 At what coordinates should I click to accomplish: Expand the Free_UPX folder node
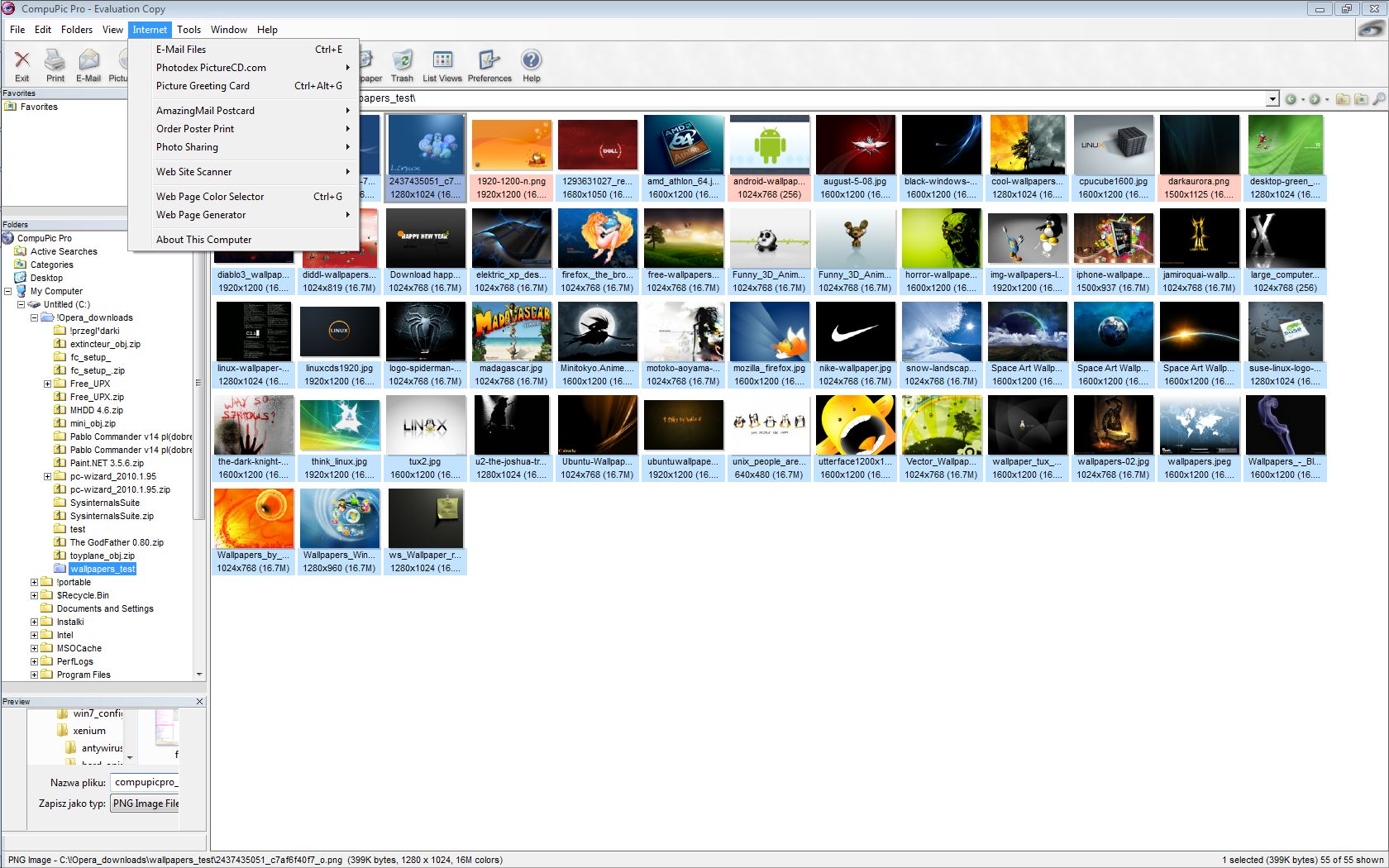point(48,384)
